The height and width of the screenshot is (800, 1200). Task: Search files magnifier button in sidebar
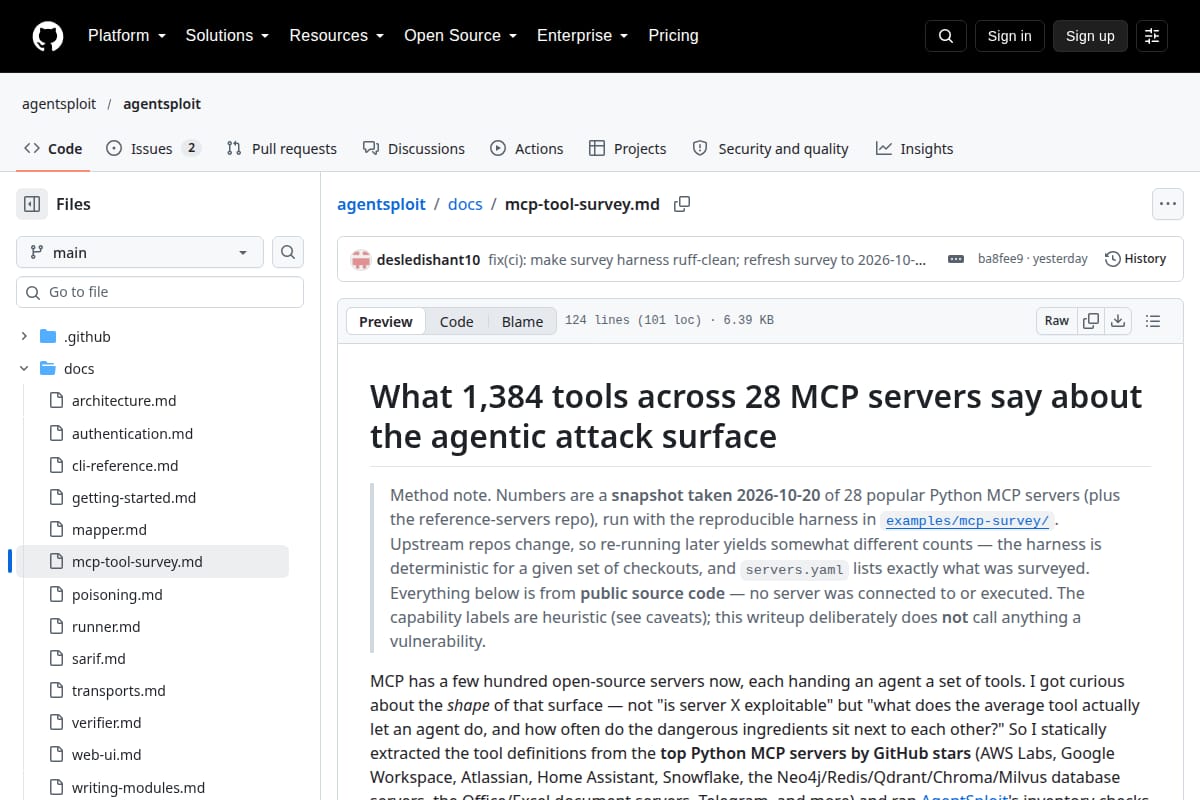pyautogui.click(x=288, y=252)
